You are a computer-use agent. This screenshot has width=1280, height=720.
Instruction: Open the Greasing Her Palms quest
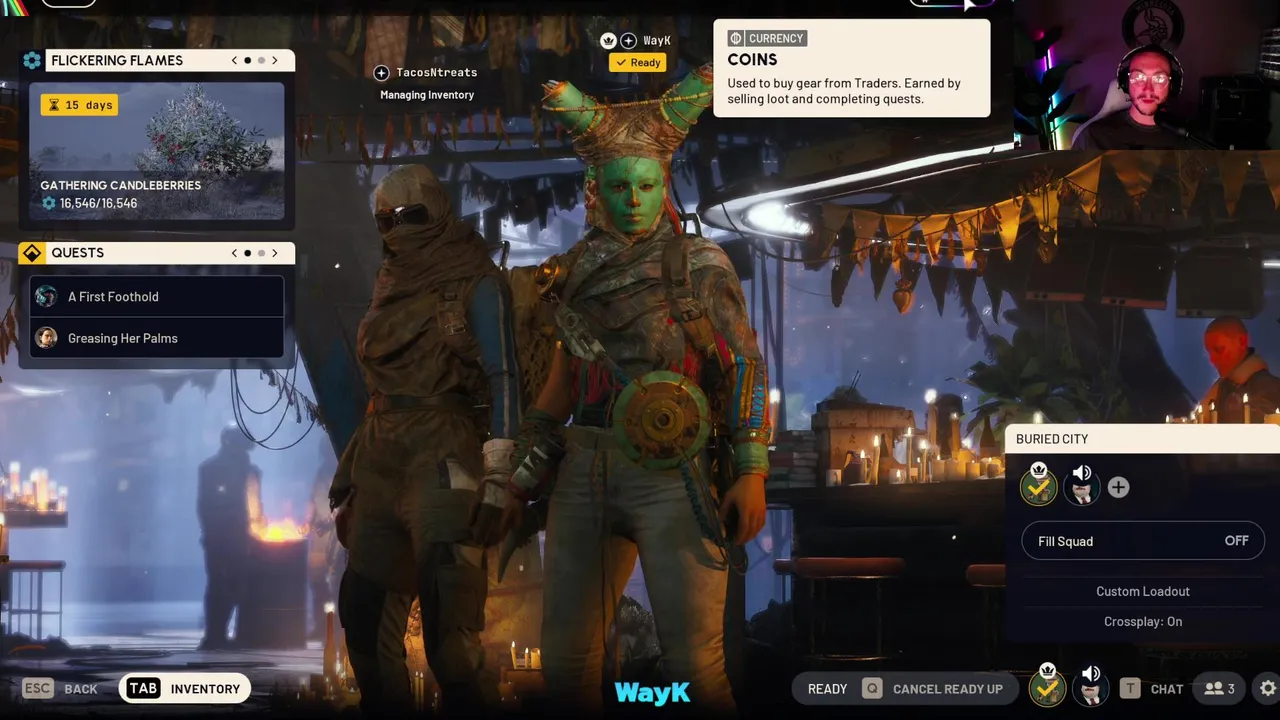157,338
